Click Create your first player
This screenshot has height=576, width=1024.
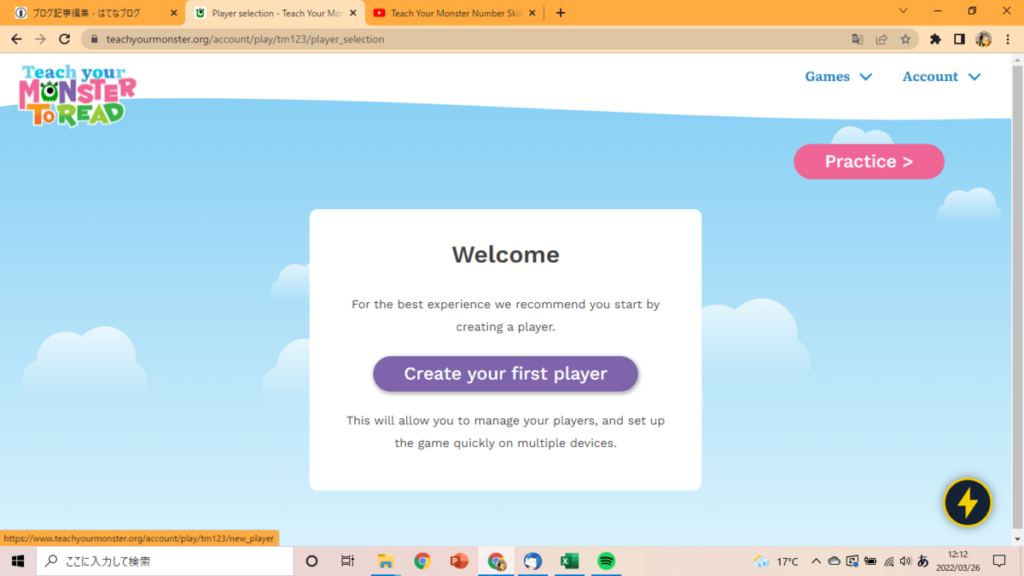pos(505,374)
